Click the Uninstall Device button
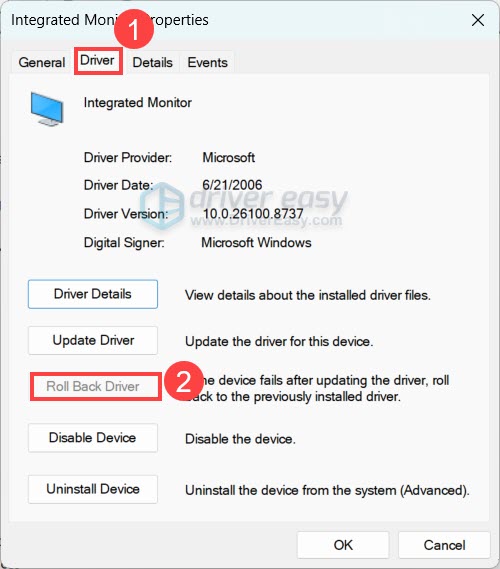The height and width of the screenshot is (569, 500). 93,489
